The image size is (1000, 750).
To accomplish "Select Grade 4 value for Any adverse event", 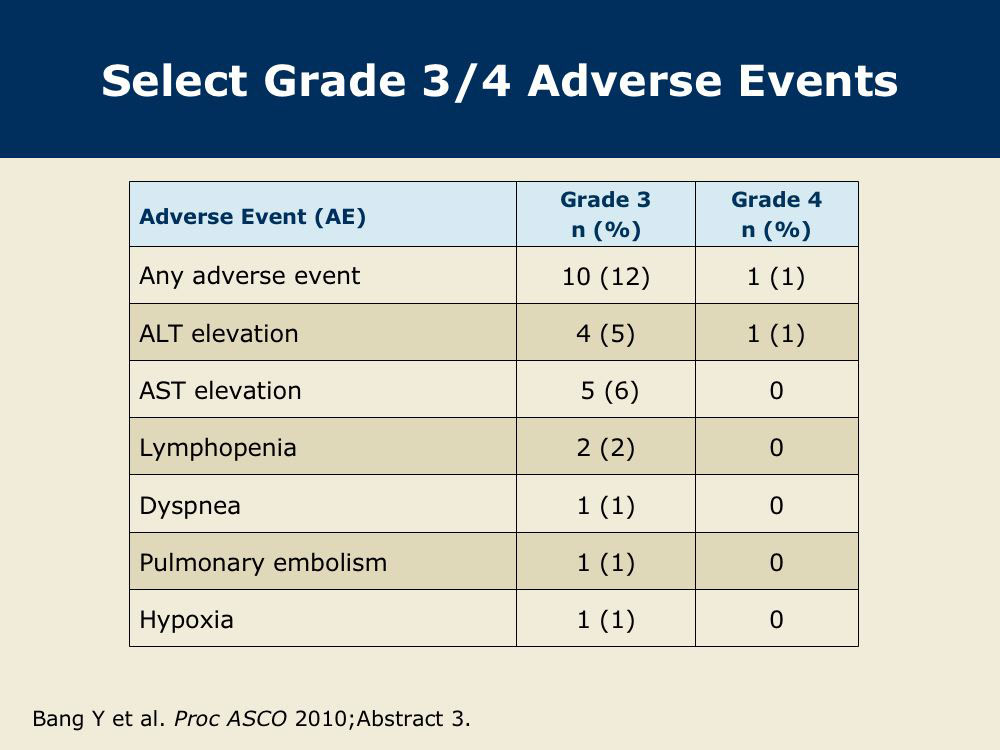I will pos(776,277).
